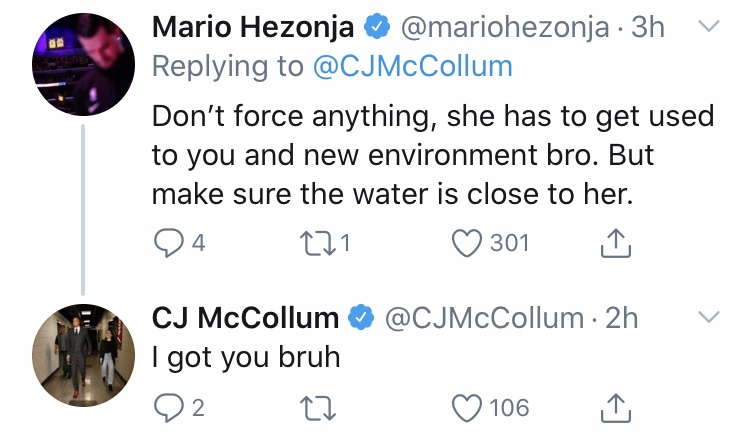Click the @CJMcCollum handle on second tweet

(484, 318)
